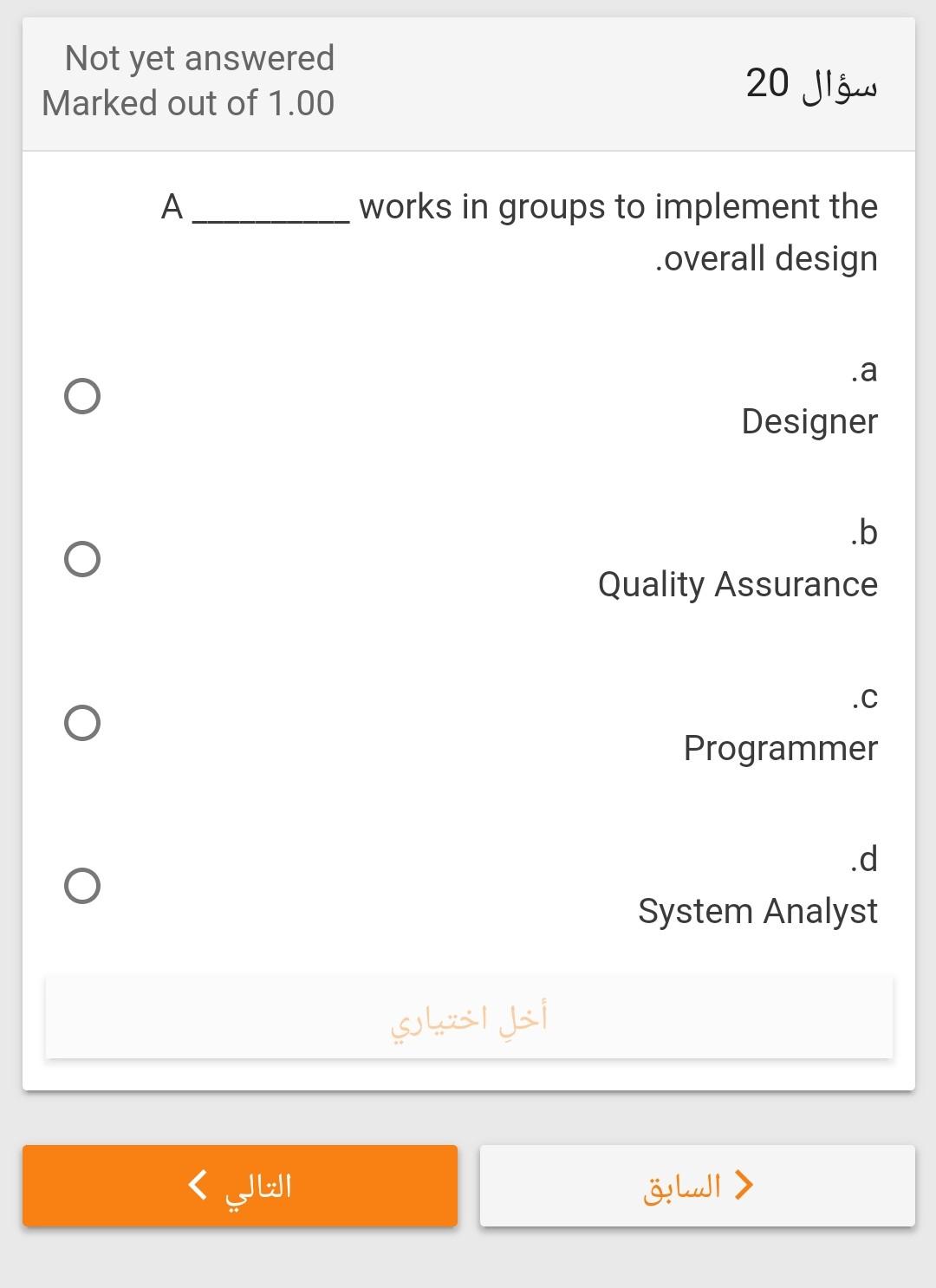Select the radio button for Programmer
This screenshot has width=936, height=1288.
coord(82,721)
